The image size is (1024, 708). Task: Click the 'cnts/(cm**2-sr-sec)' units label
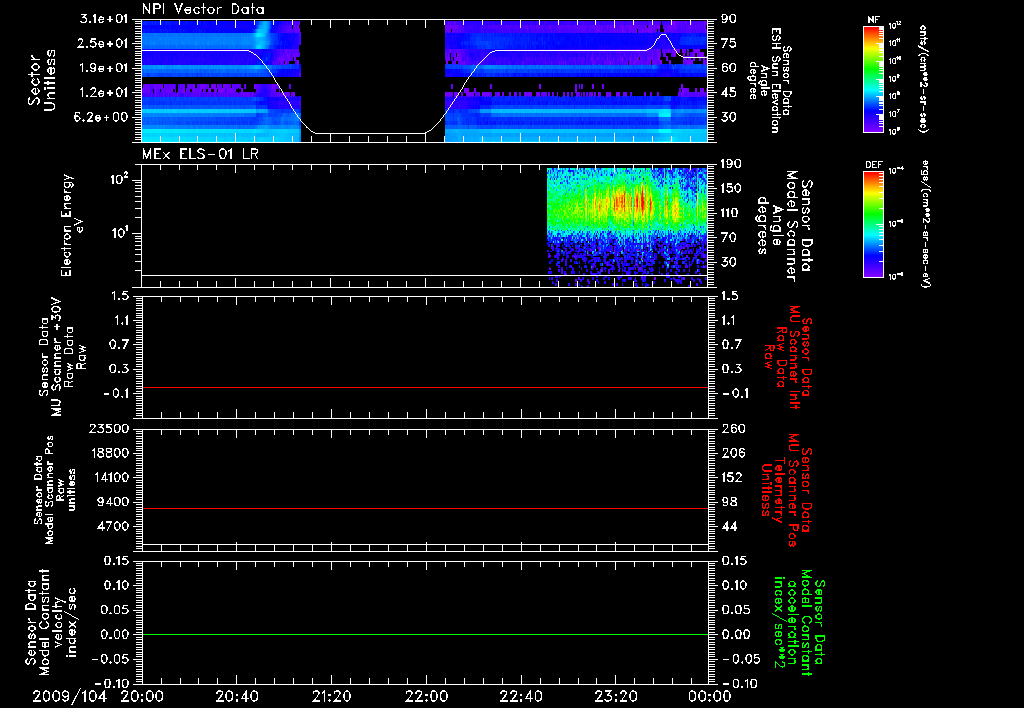(923, 79)
